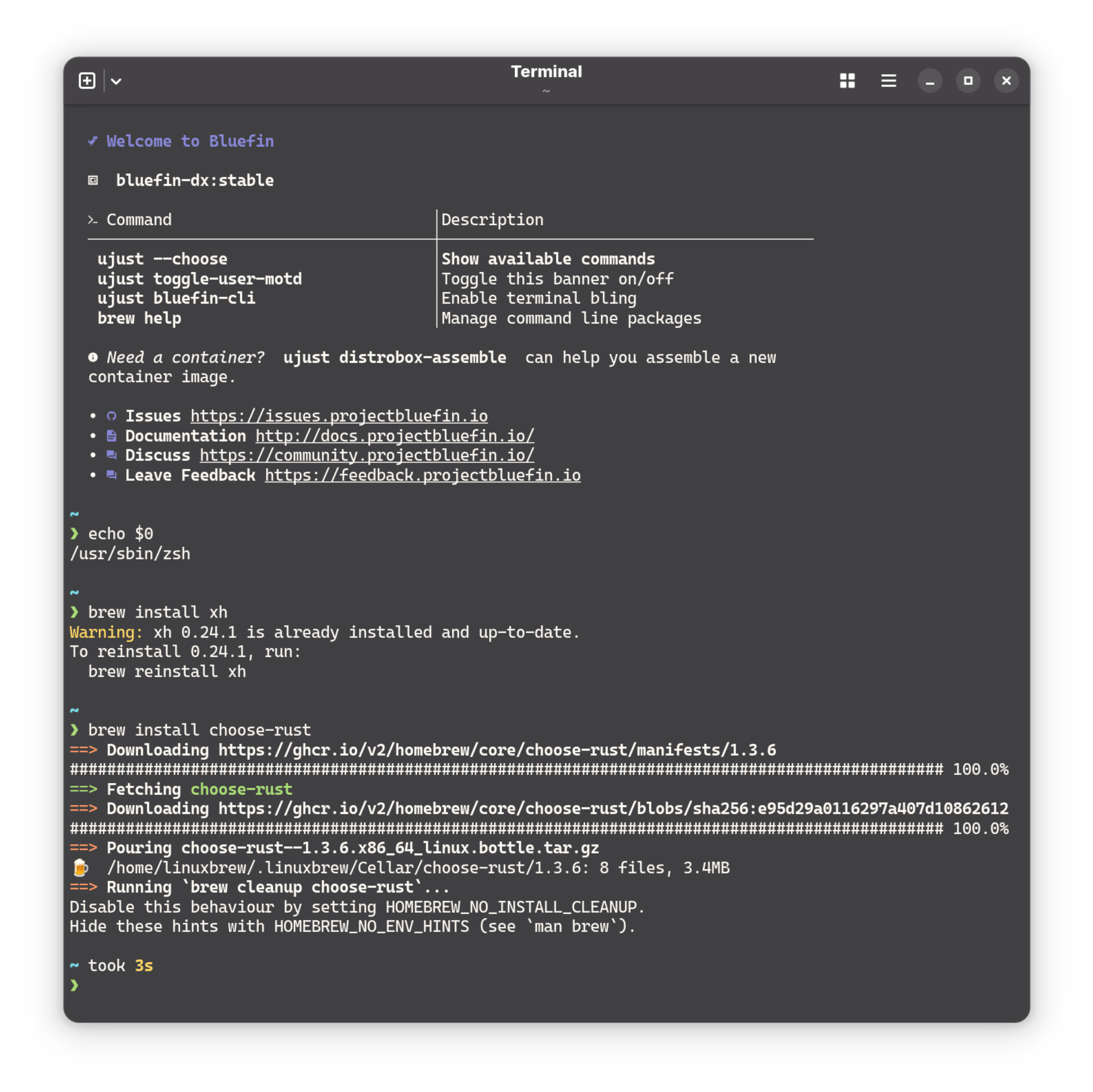Maximize the Terminal window
This screenshot has width=1093, height=1092.
pos(968,81)
